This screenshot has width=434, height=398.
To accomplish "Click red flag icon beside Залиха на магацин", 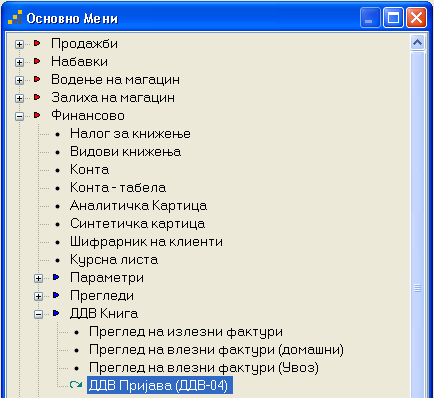I will 37,97.
